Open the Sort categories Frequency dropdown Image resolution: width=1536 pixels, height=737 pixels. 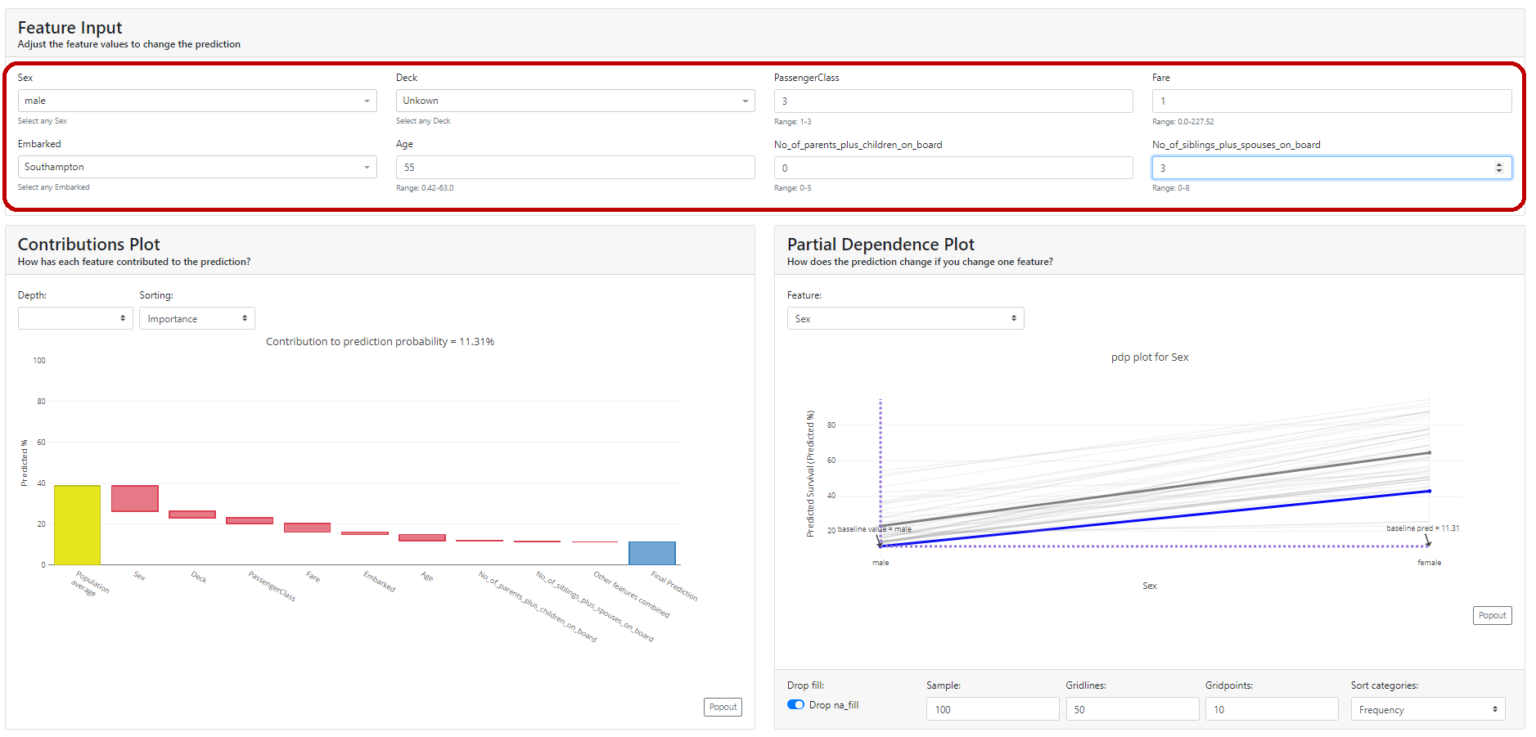coord(1428,709)
